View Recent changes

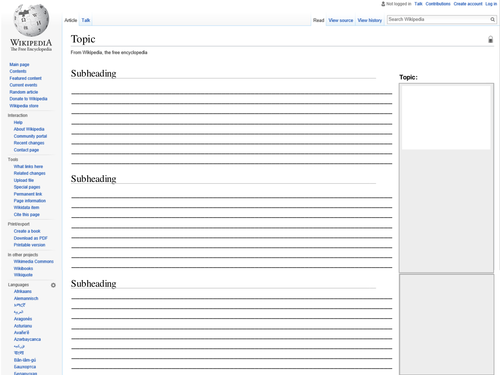pyautogui.click(x=29, y=143)
